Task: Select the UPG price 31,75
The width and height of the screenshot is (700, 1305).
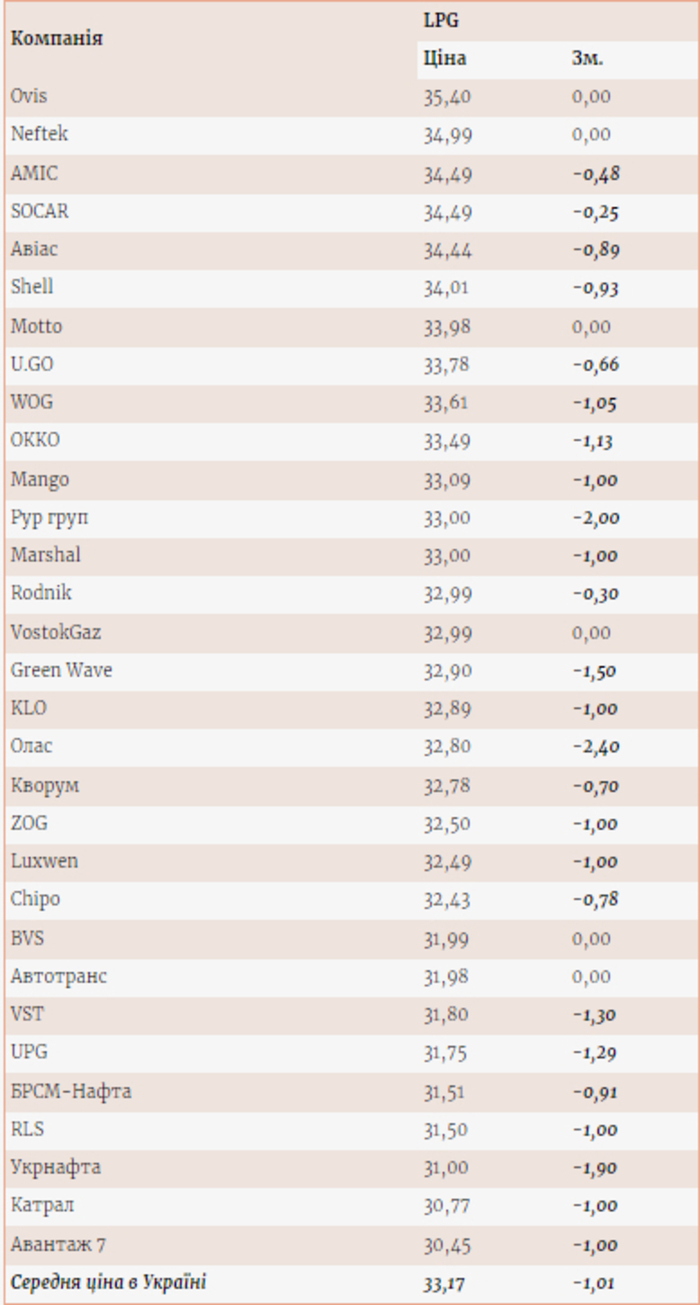Action: (x=446, y=1053)
